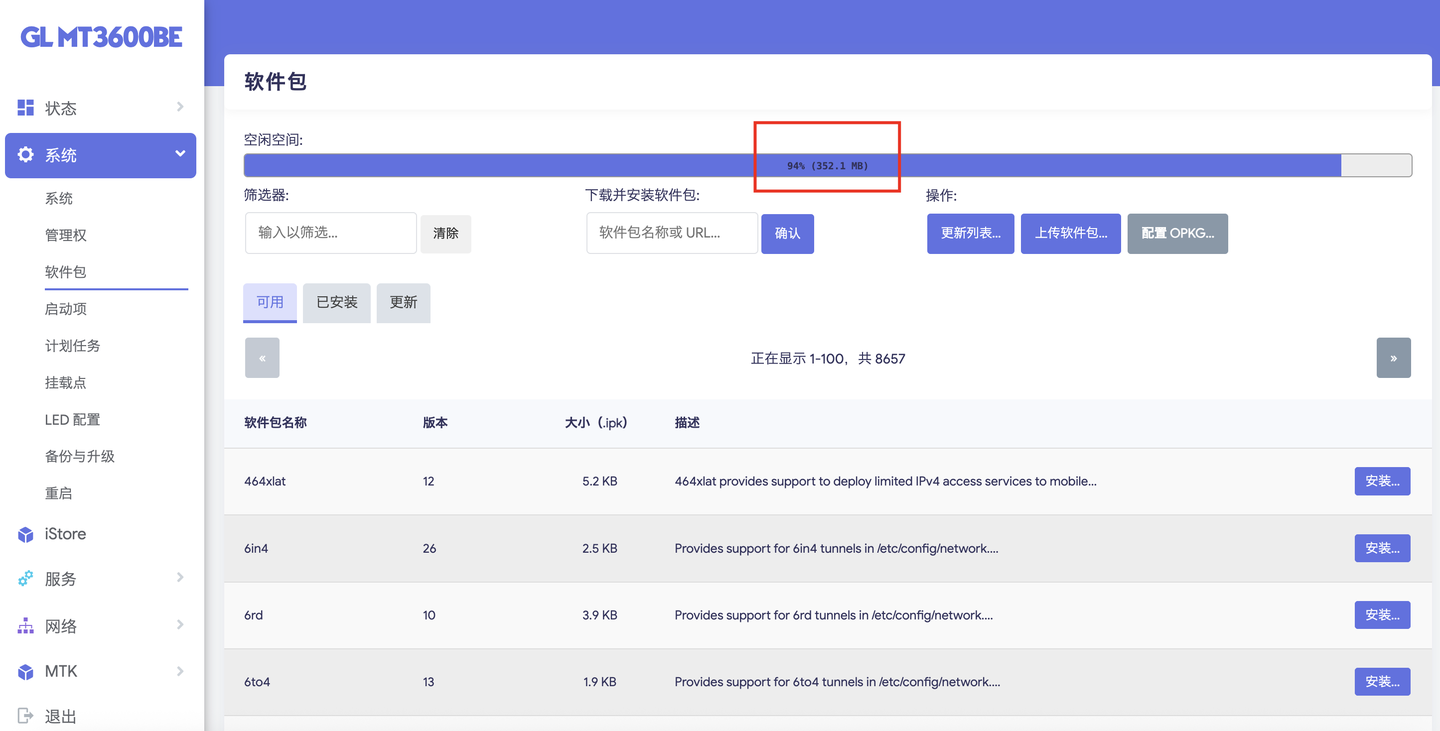Screen dimensions: 1440x731
Task: Click the 描述 column header
Action: tap(687, 423)
